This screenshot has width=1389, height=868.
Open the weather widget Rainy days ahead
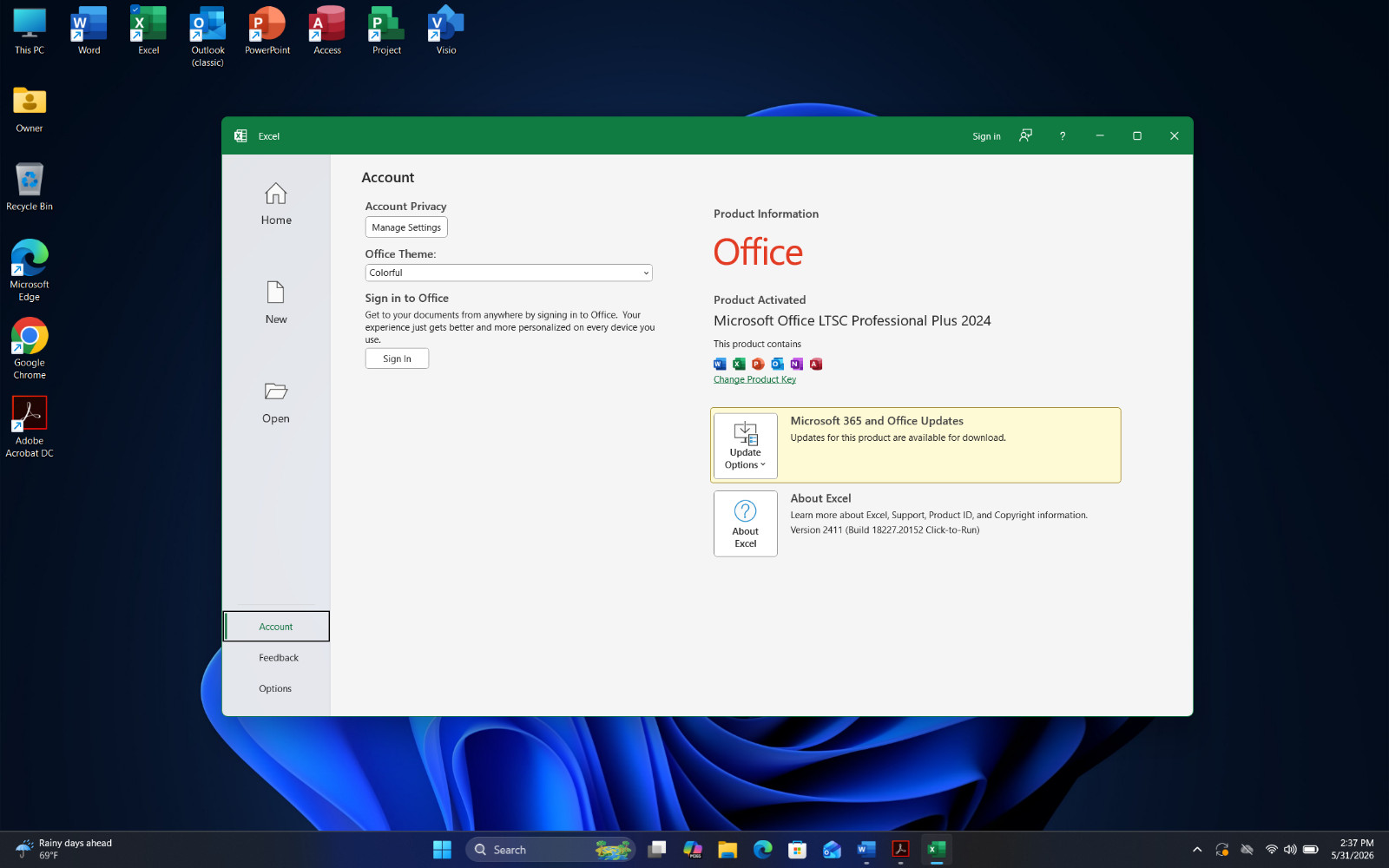(x=64, y=850)
